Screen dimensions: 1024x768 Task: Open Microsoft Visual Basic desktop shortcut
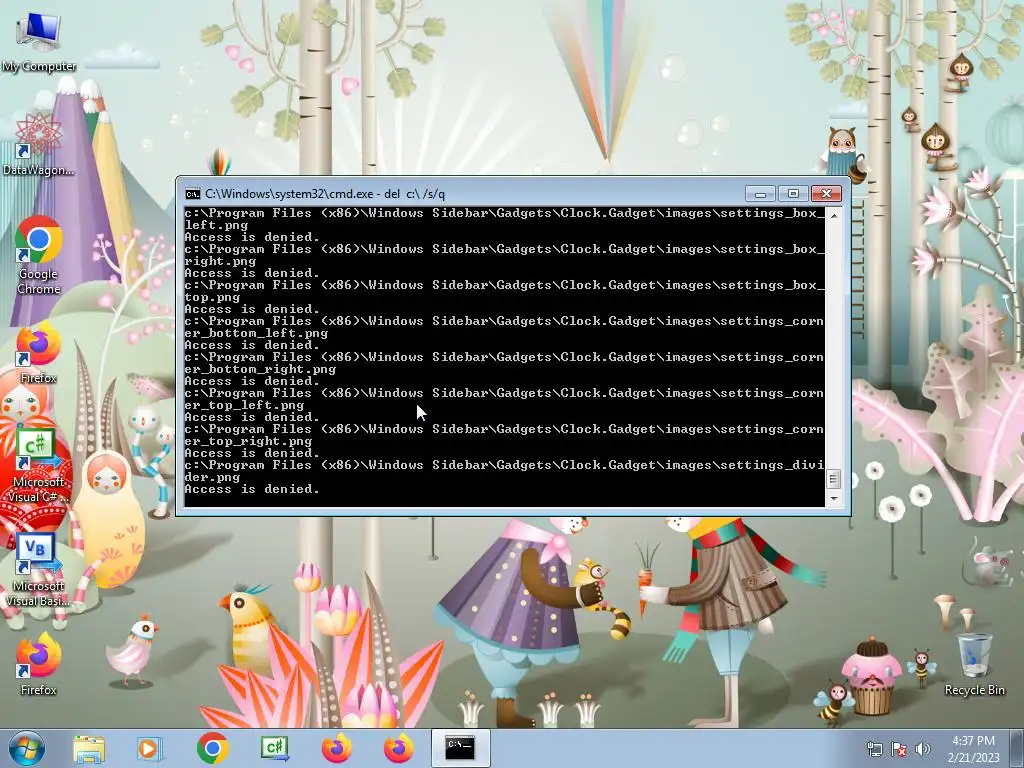39,570
